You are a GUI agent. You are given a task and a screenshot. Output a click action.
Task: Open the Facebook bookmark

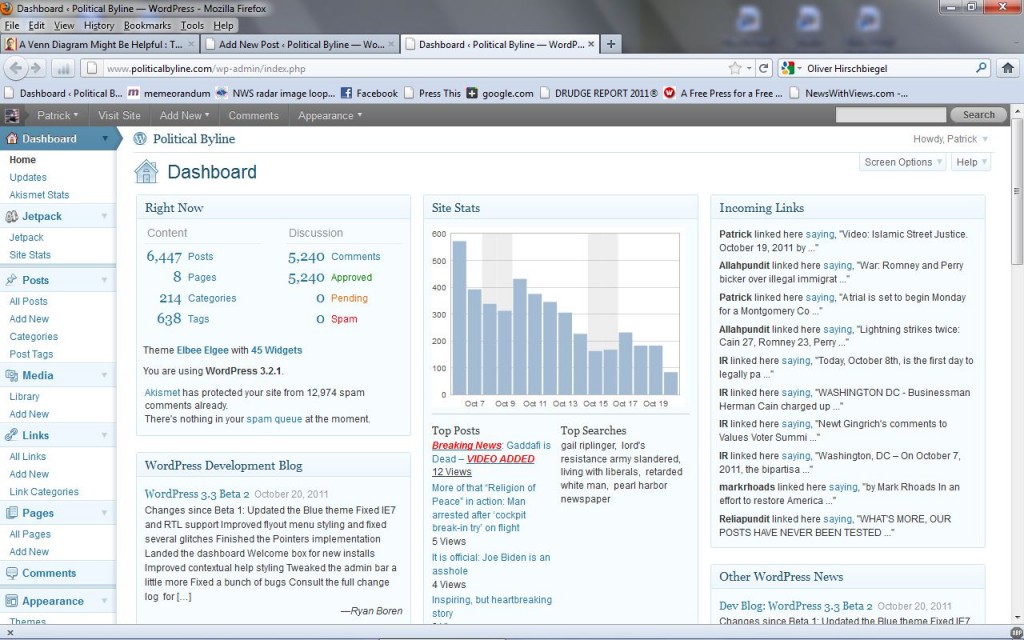(369, 93)
